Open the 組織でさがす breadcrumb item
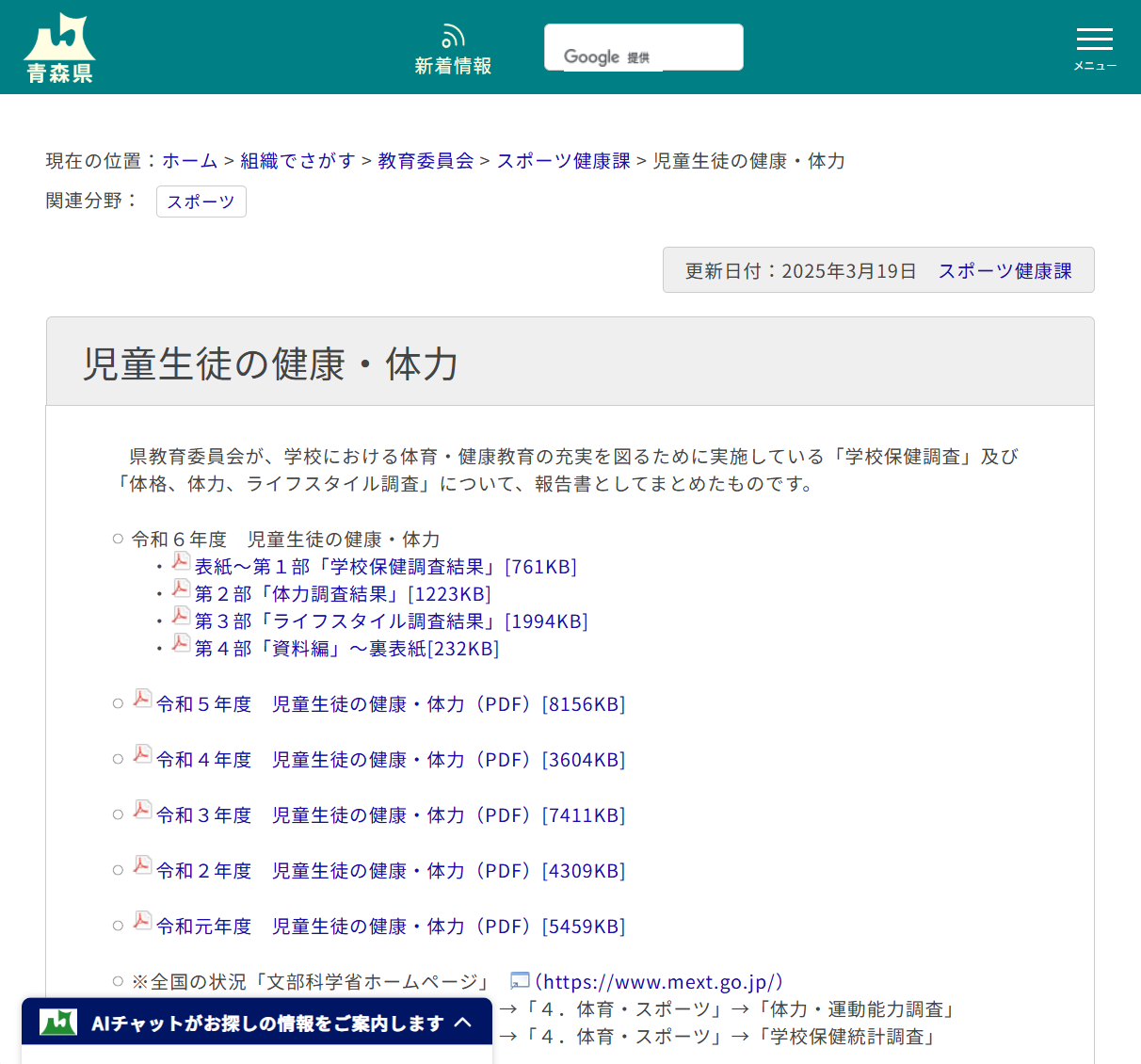1141x1064 pixels. (x=297, y=160)
